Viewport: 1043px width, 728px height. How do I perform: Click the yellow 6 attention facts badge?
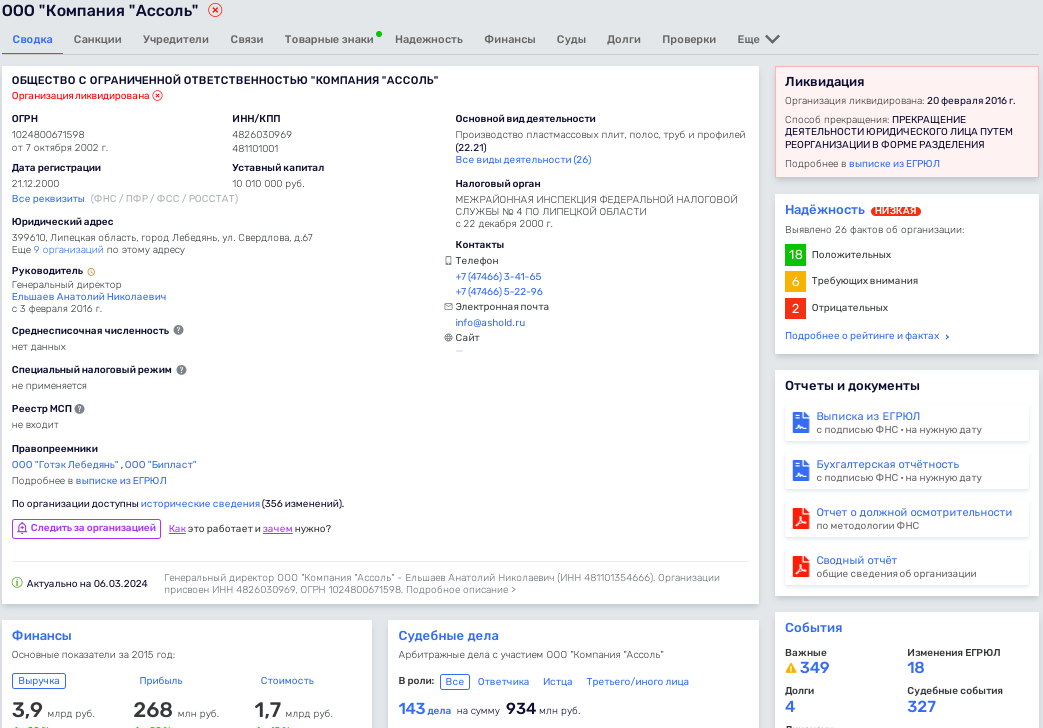pos(796,281)
